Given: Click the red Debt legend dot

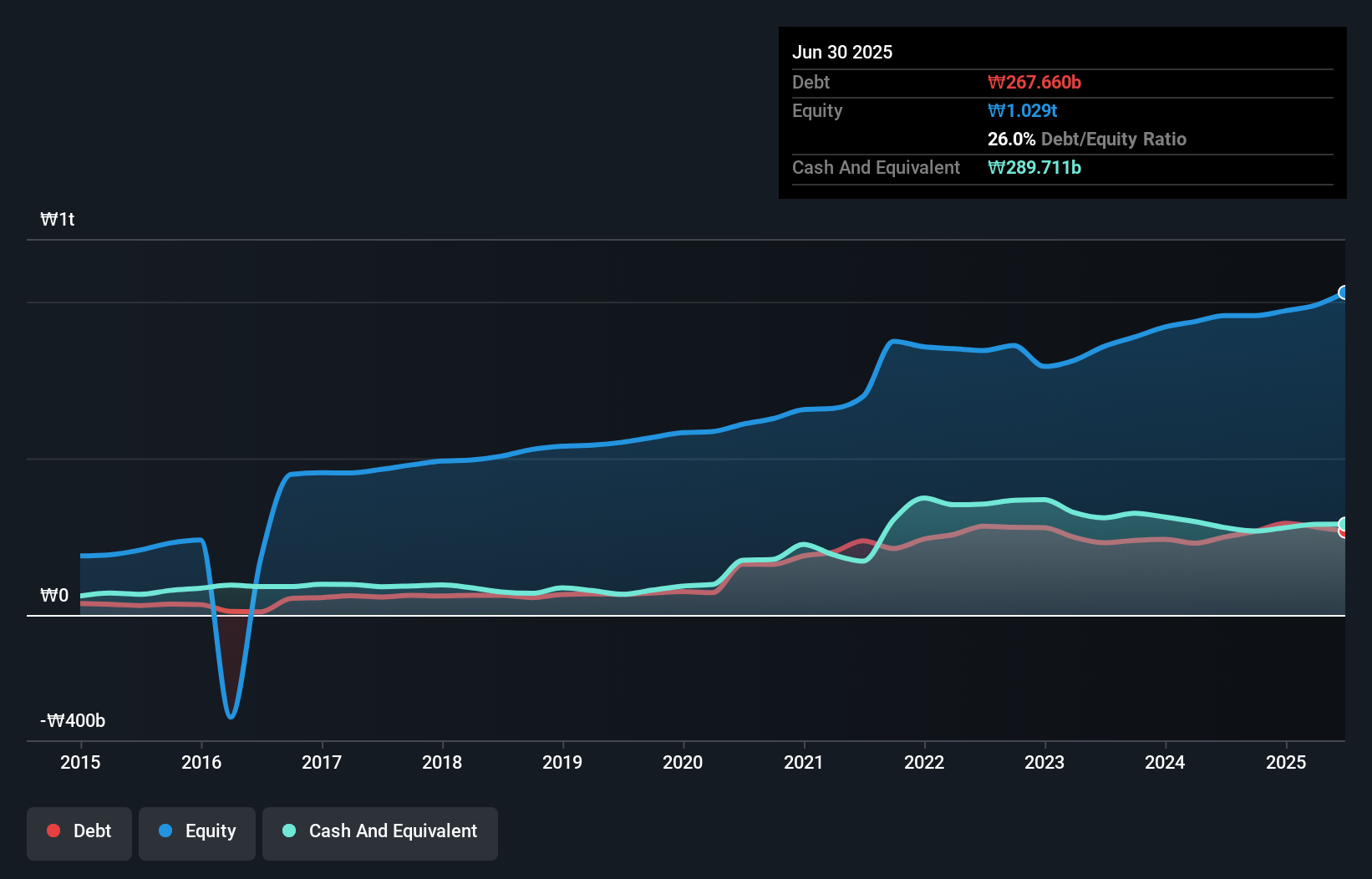Looking at the screenshot, I should (x=53, y=831).
